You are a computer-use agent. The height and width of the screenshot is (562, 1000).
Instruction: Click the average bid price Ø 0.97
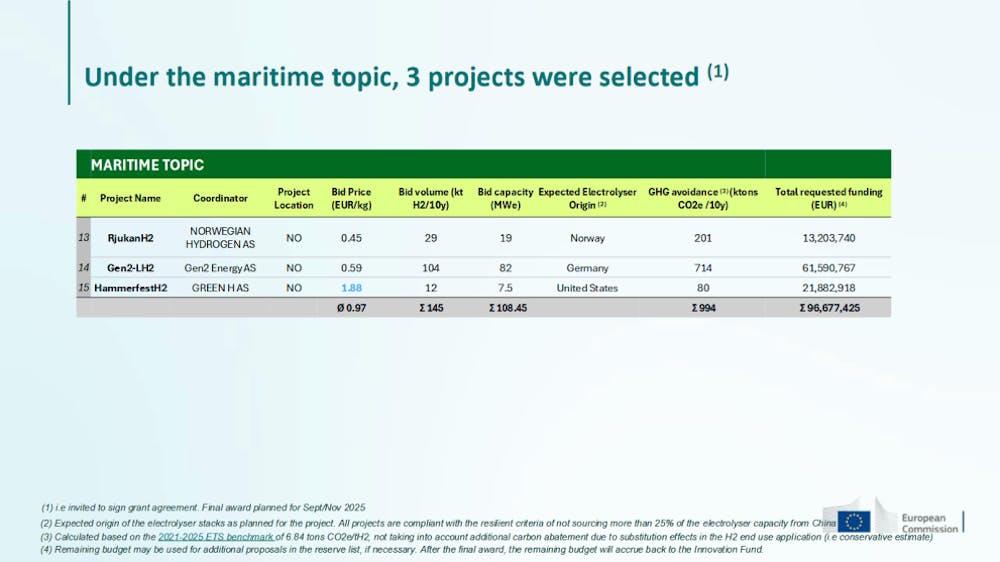pyautogui.click(x=351, y=307)
